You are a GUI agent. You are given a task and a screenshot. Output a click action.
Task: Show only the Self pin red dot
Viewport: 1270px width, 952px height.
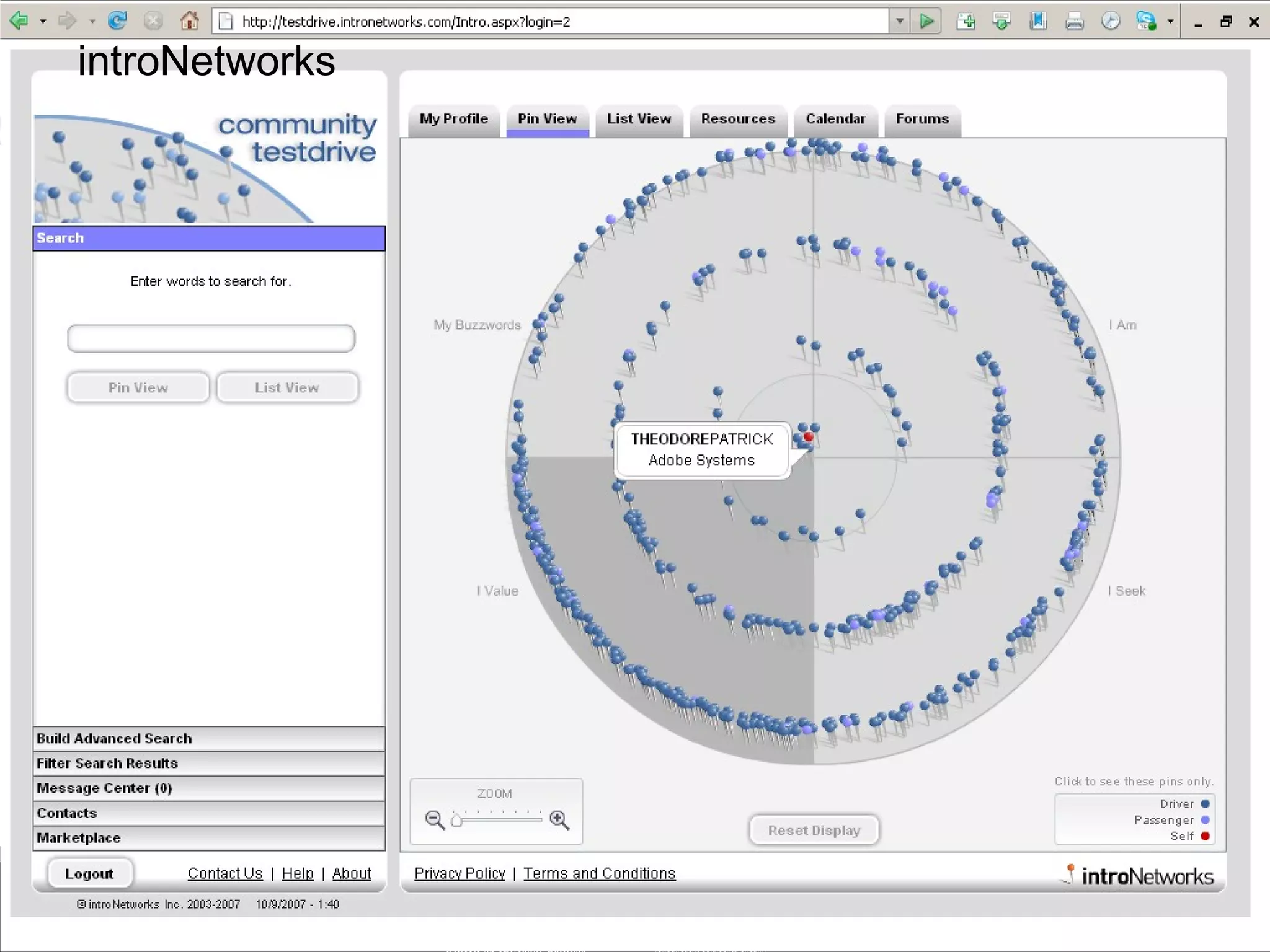[x=1205, y=836]
